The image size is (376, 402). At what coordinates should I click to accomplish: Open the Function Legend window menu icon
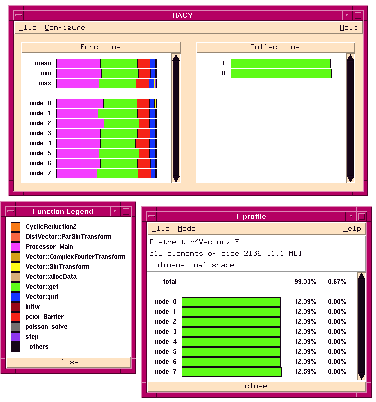[x=10, y=211]
